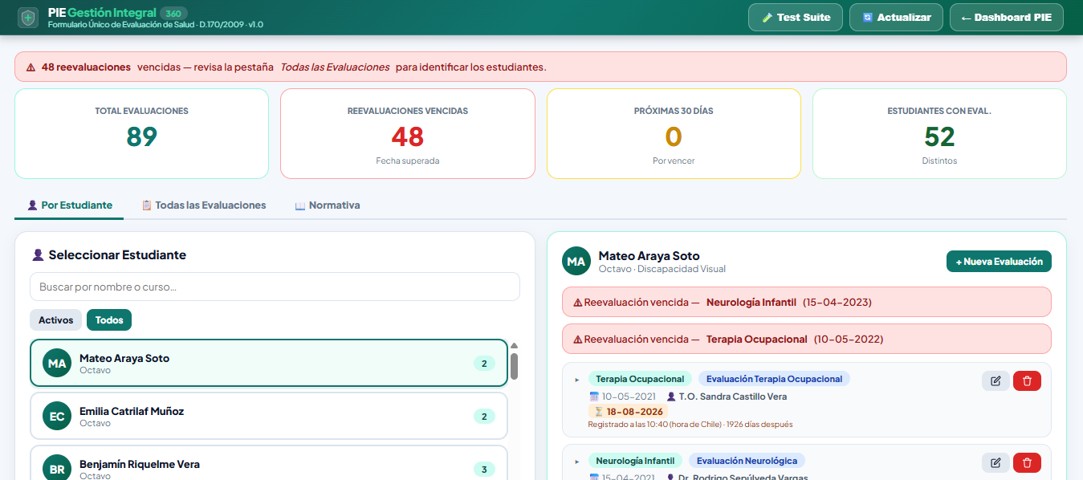Screen dimensions: 1083x480
Task: Click the Terapia Ocupacional overdue alert
Action: click(807, 339)
